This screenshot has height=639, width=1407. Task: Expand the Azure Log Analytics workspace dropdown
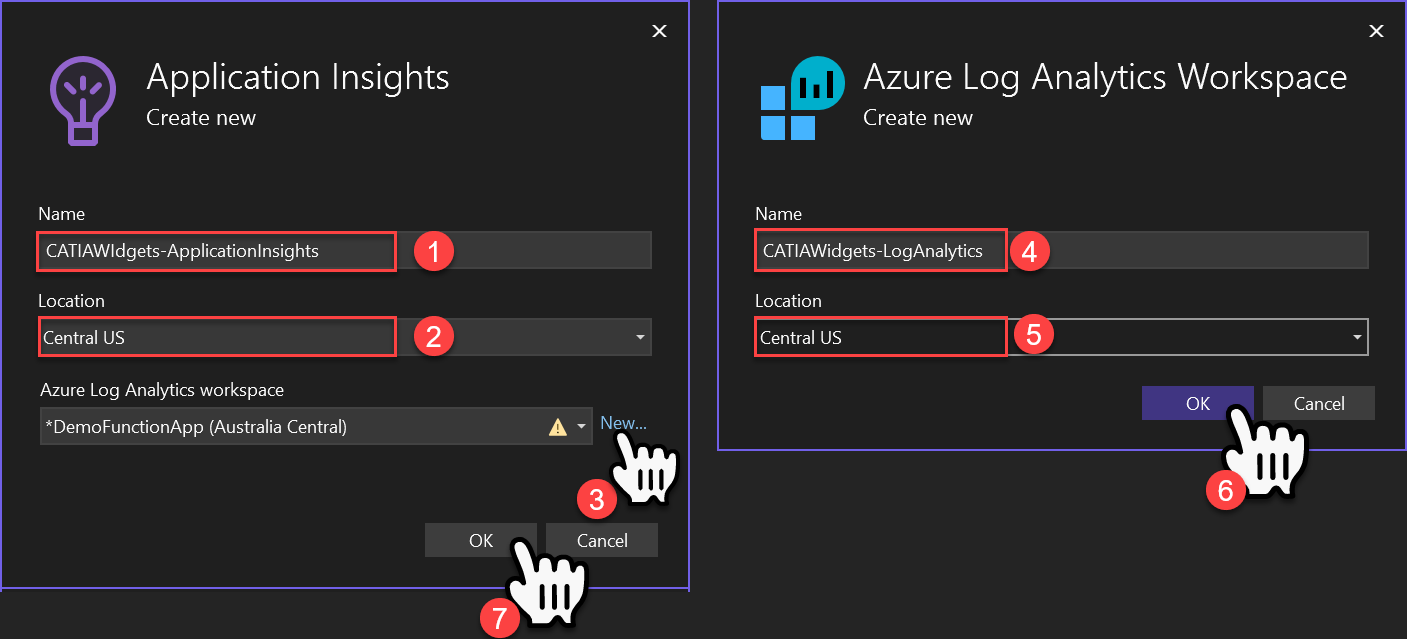coord(578,426)
